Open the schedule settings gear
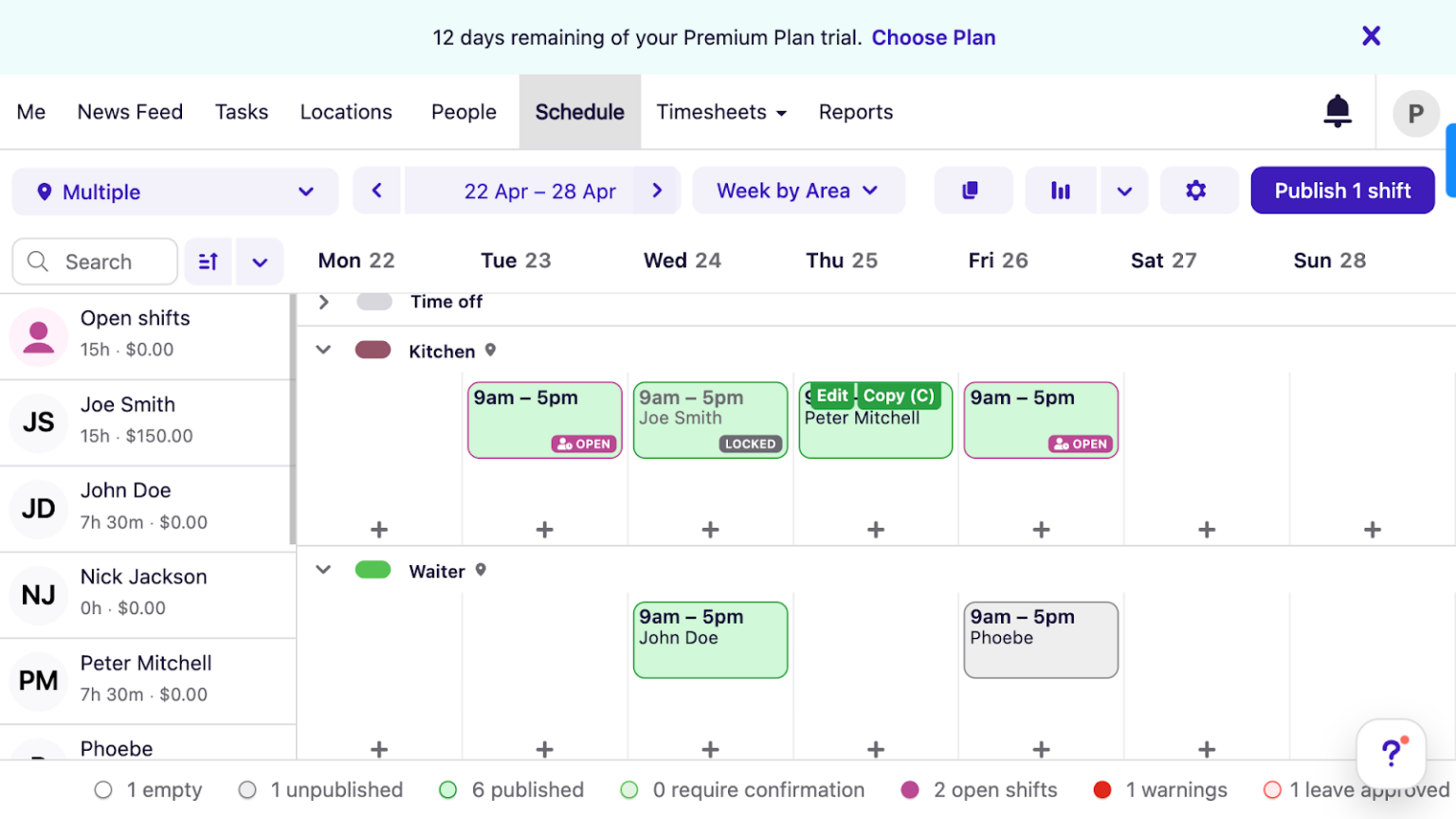 pos(1197,191)
